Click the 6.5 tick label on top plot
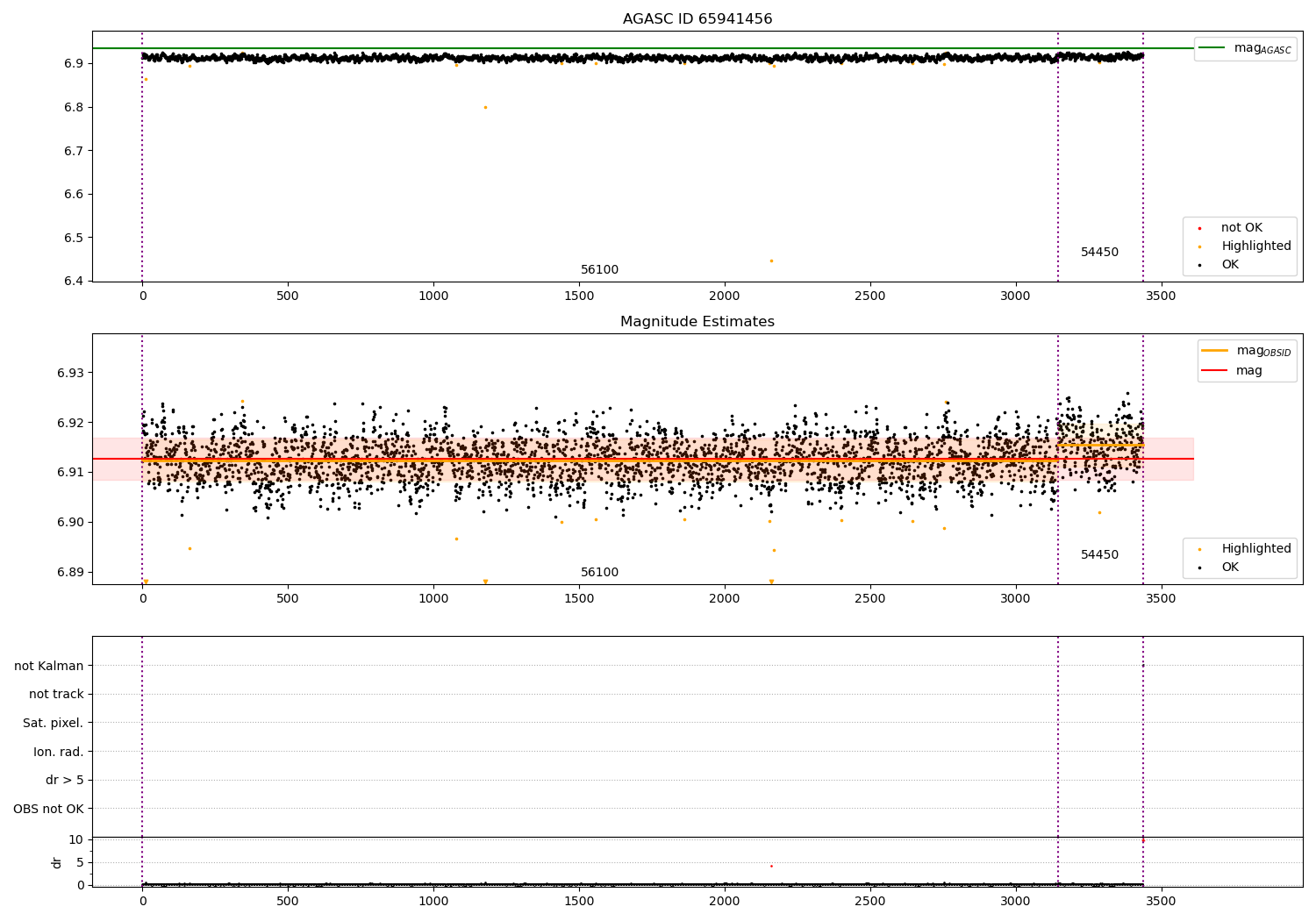 [x=73, y=238]
